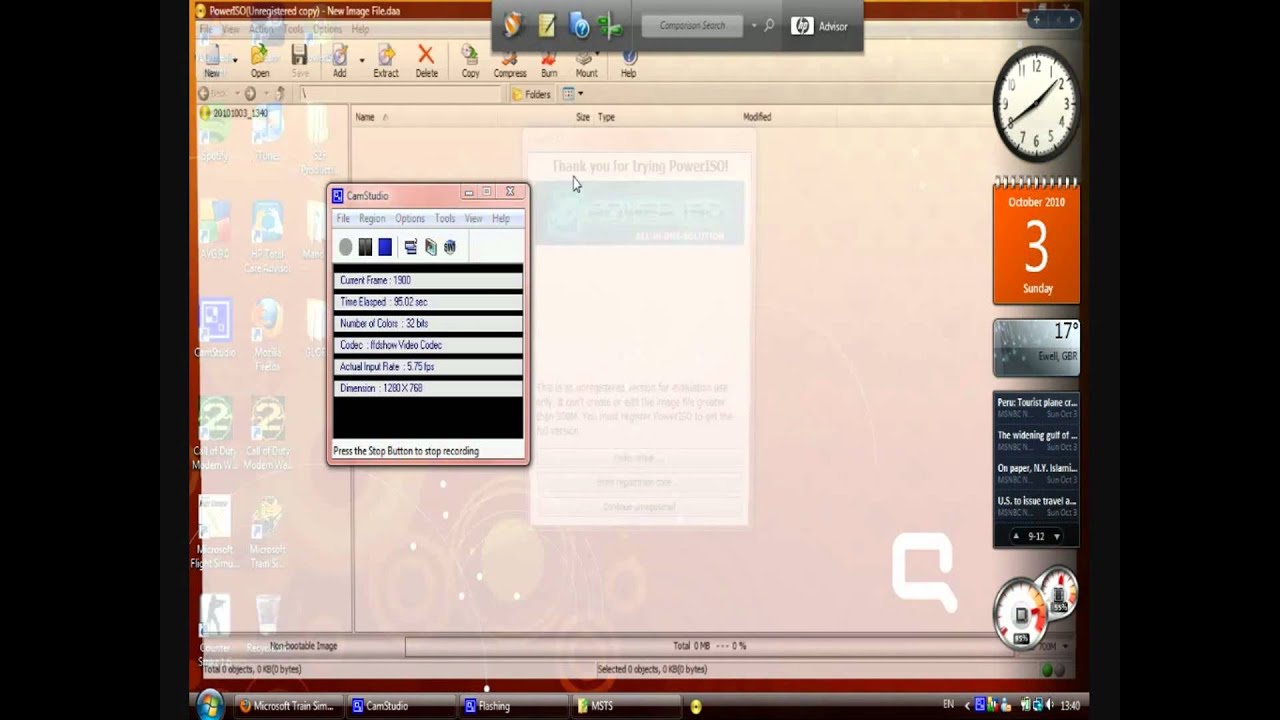Open CamStudio Help menu
Screen dimensions: 1280x720
501,219
